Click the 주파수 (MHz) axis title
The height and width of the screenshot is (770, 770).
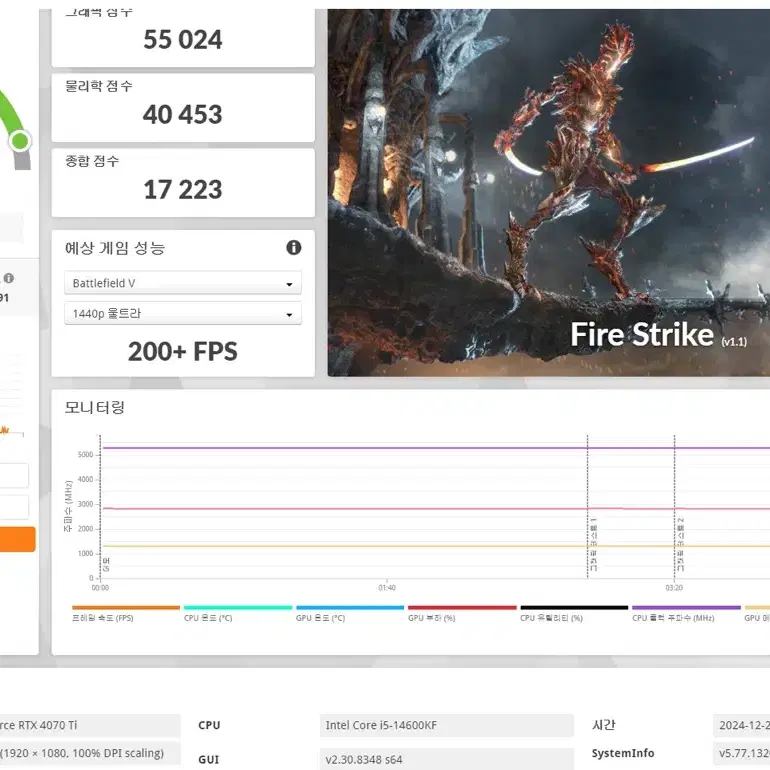68,506
